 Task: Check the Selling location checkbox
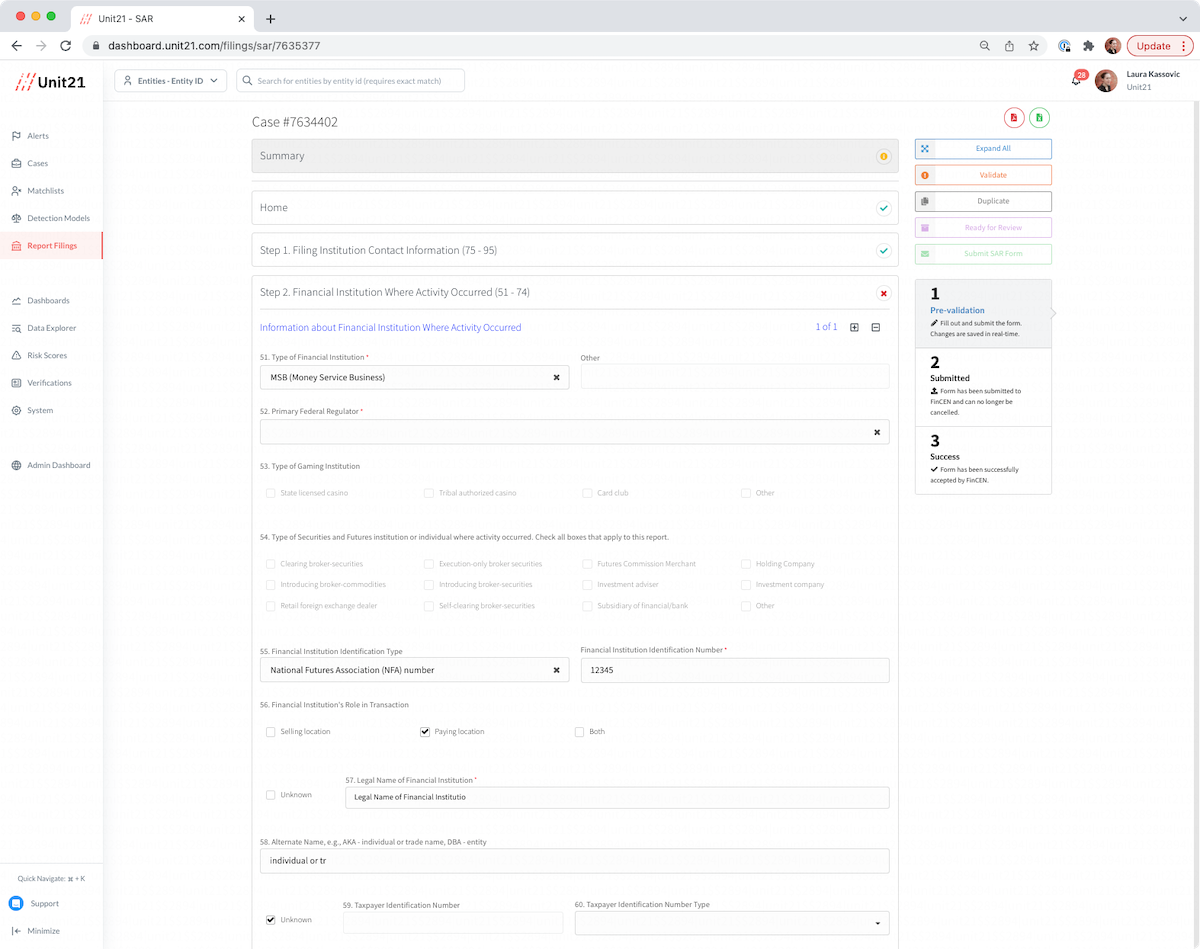pos(271,732)
